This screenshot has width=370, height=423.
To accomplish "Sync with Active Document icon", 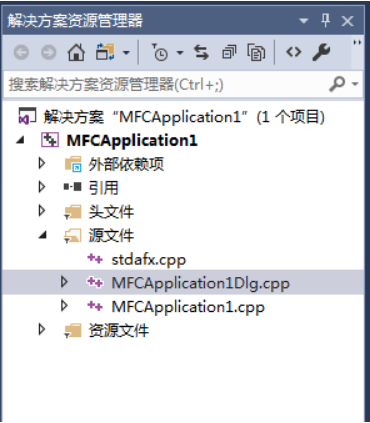I will (x=202, y=52).
